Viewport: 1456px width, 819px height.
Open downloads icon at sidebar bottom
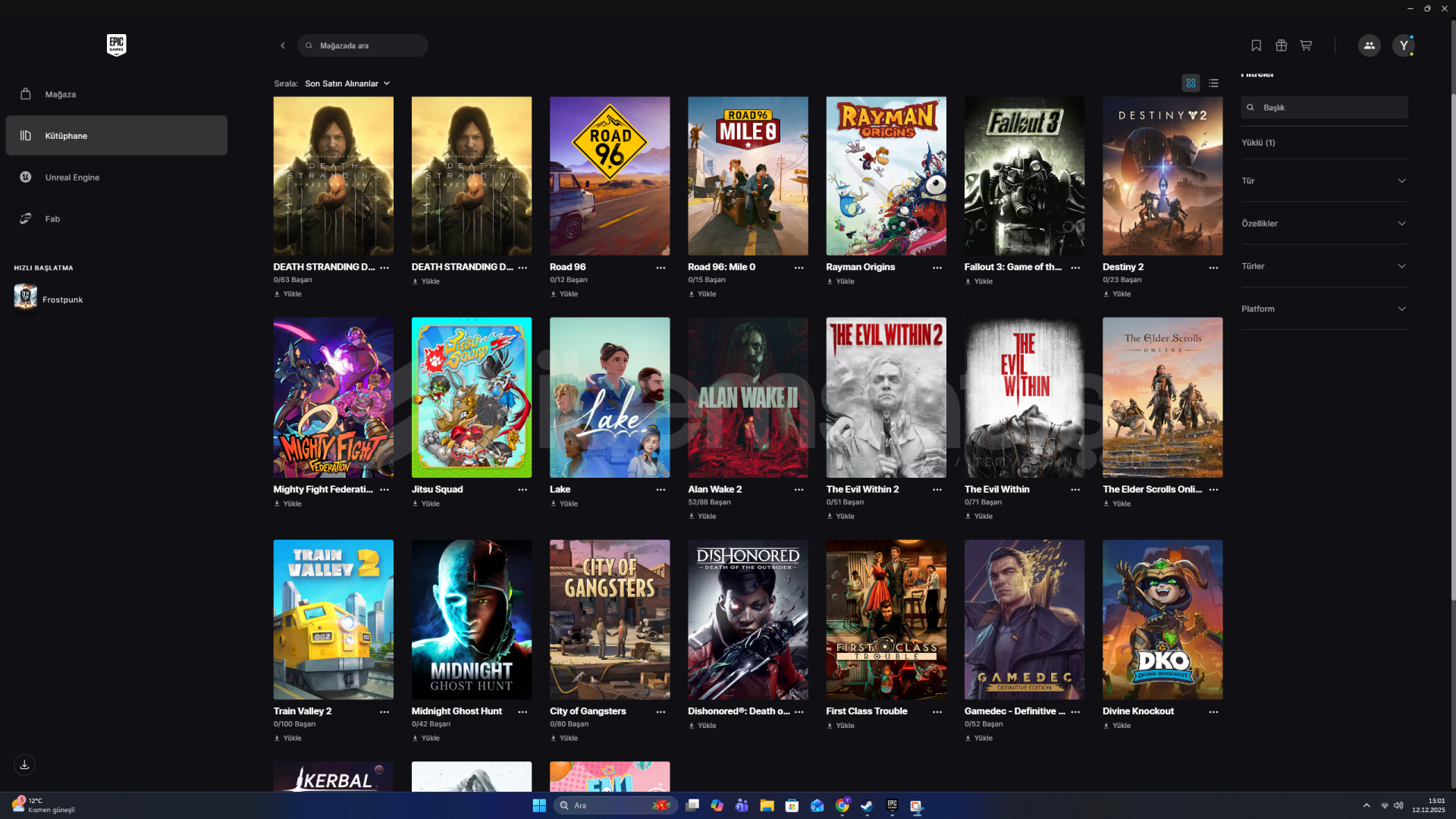click(24, 764)
